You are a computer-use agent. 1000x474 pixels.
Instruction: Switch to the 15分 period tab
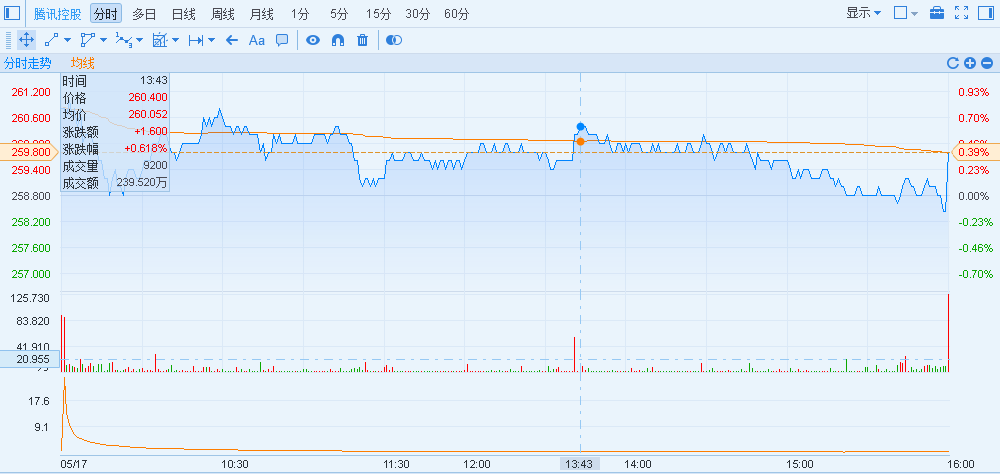click(x=378, y=14)
